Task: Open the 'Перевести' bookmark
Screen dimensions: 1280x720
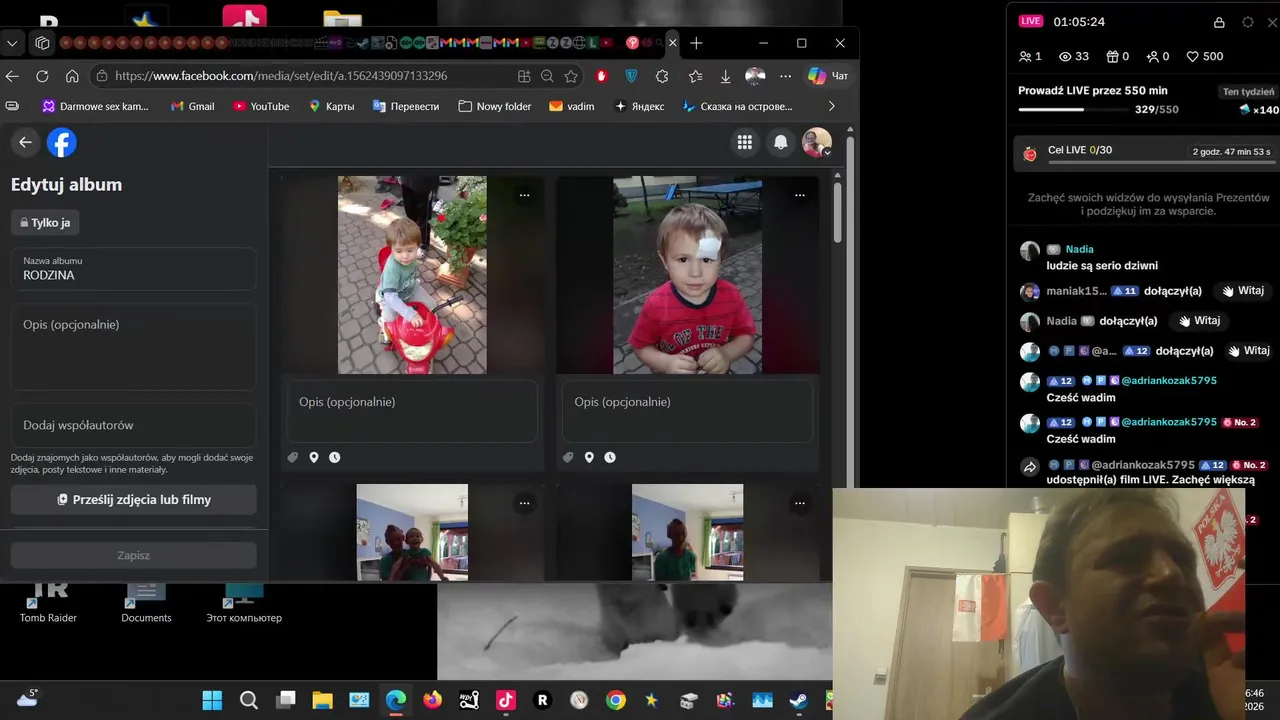Action: click(406, 106)
